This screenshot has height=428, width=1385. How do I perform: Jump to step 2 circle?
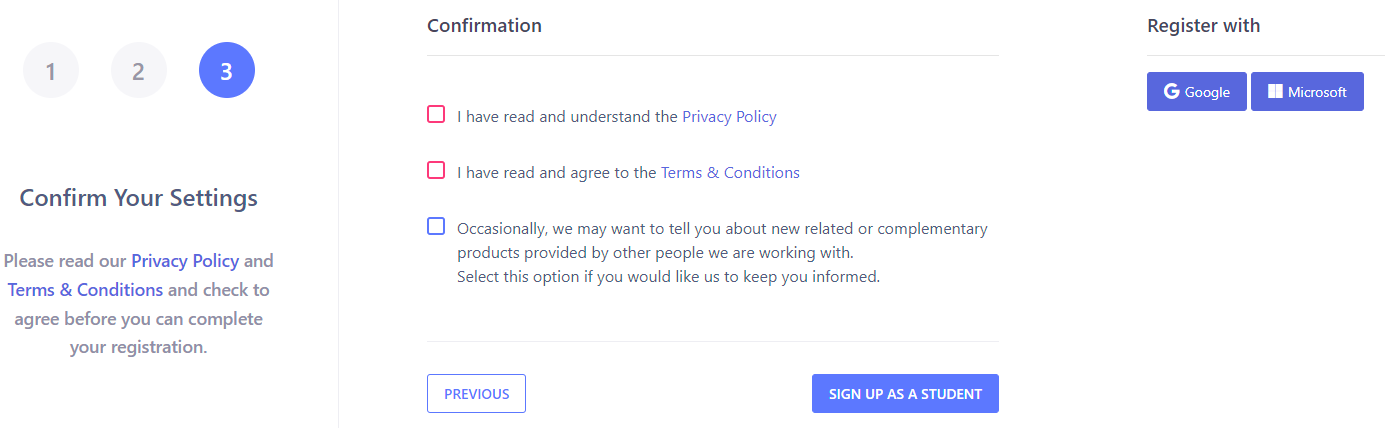click(x=139, y=71)
